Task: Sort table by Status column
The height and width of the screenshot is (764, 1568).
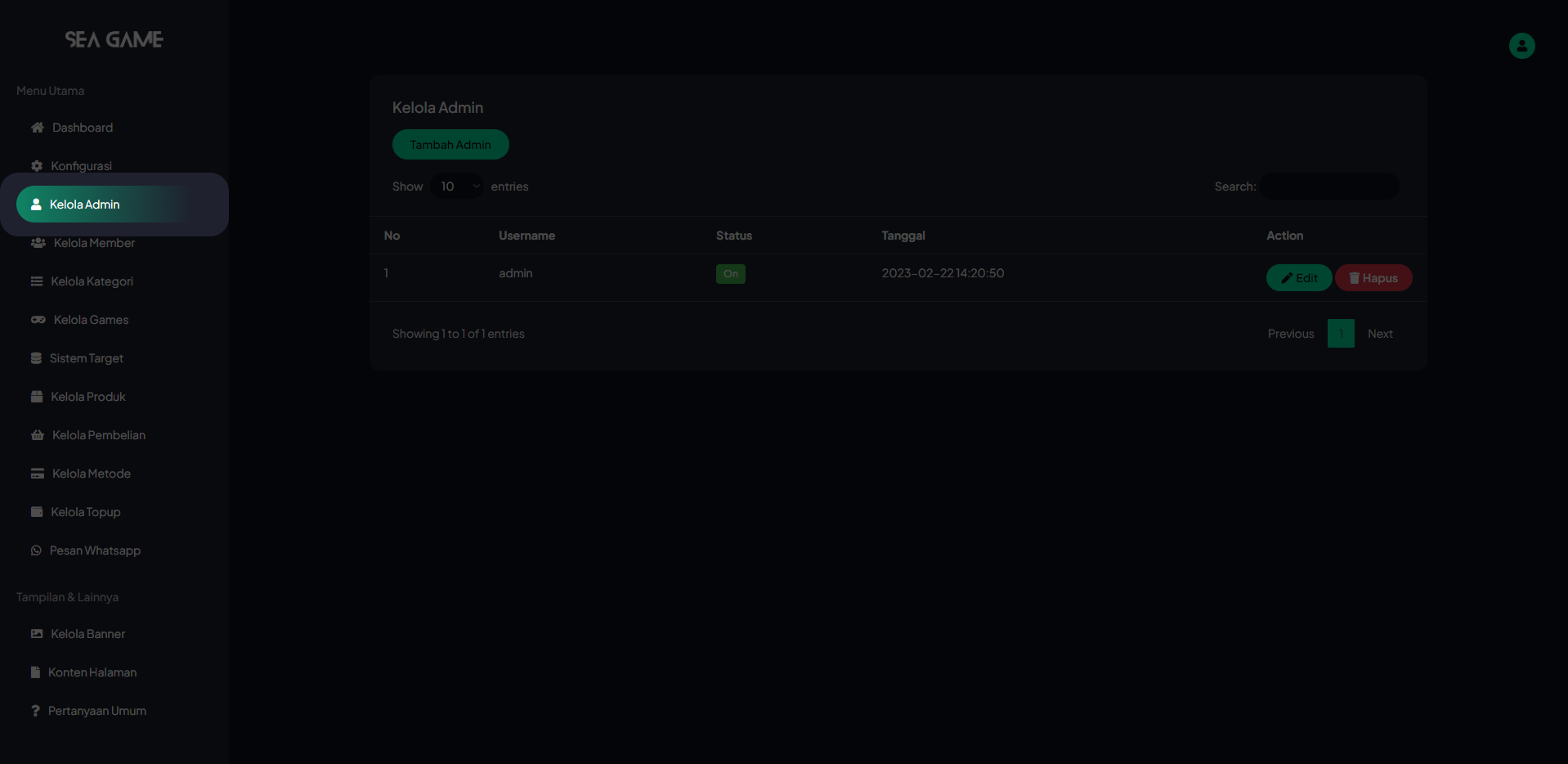Action: coord(734,236)
